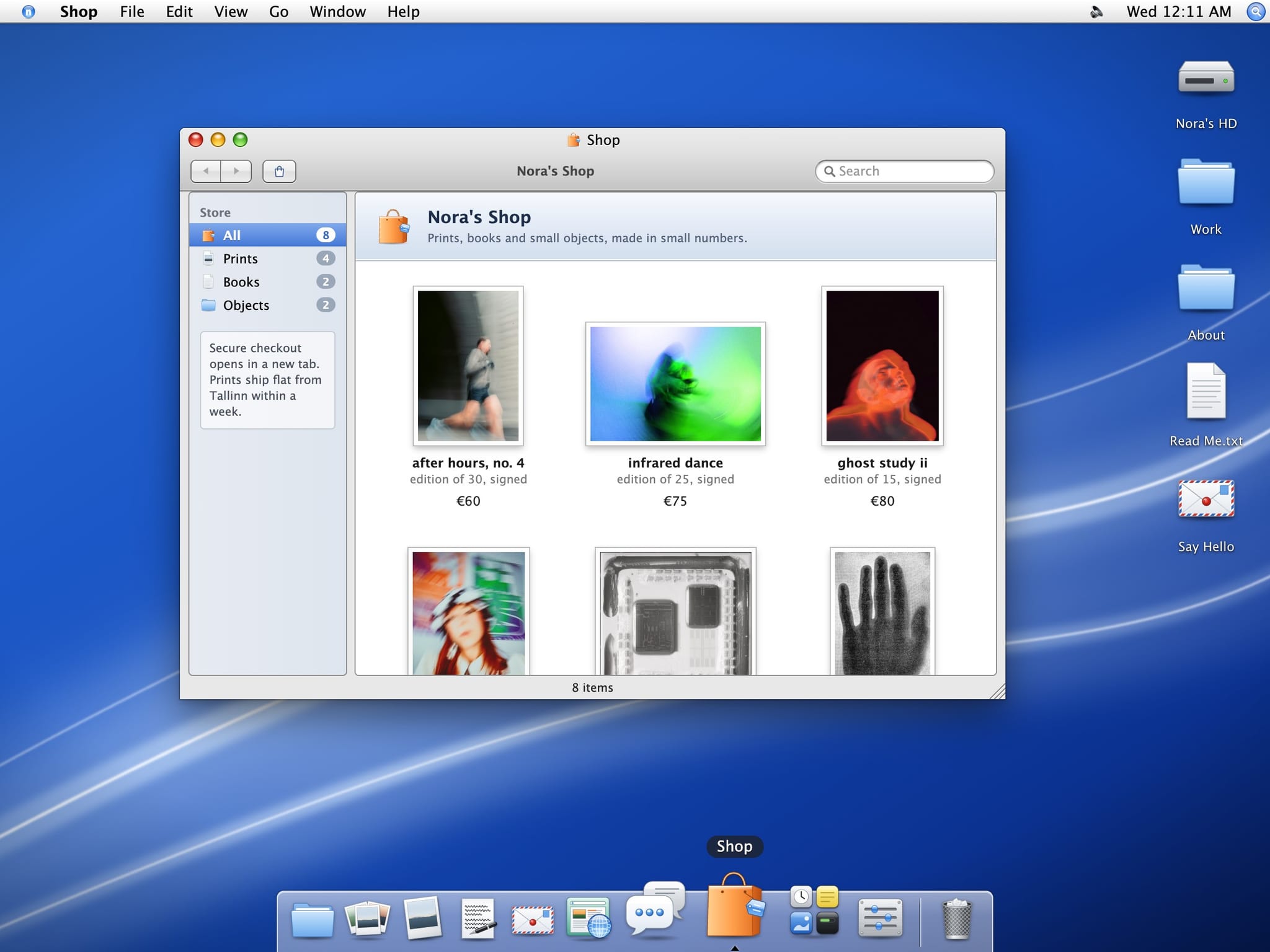Click the blue system logo menu icon
Viewport: 1270px width, 952px height.
(28, 11)
